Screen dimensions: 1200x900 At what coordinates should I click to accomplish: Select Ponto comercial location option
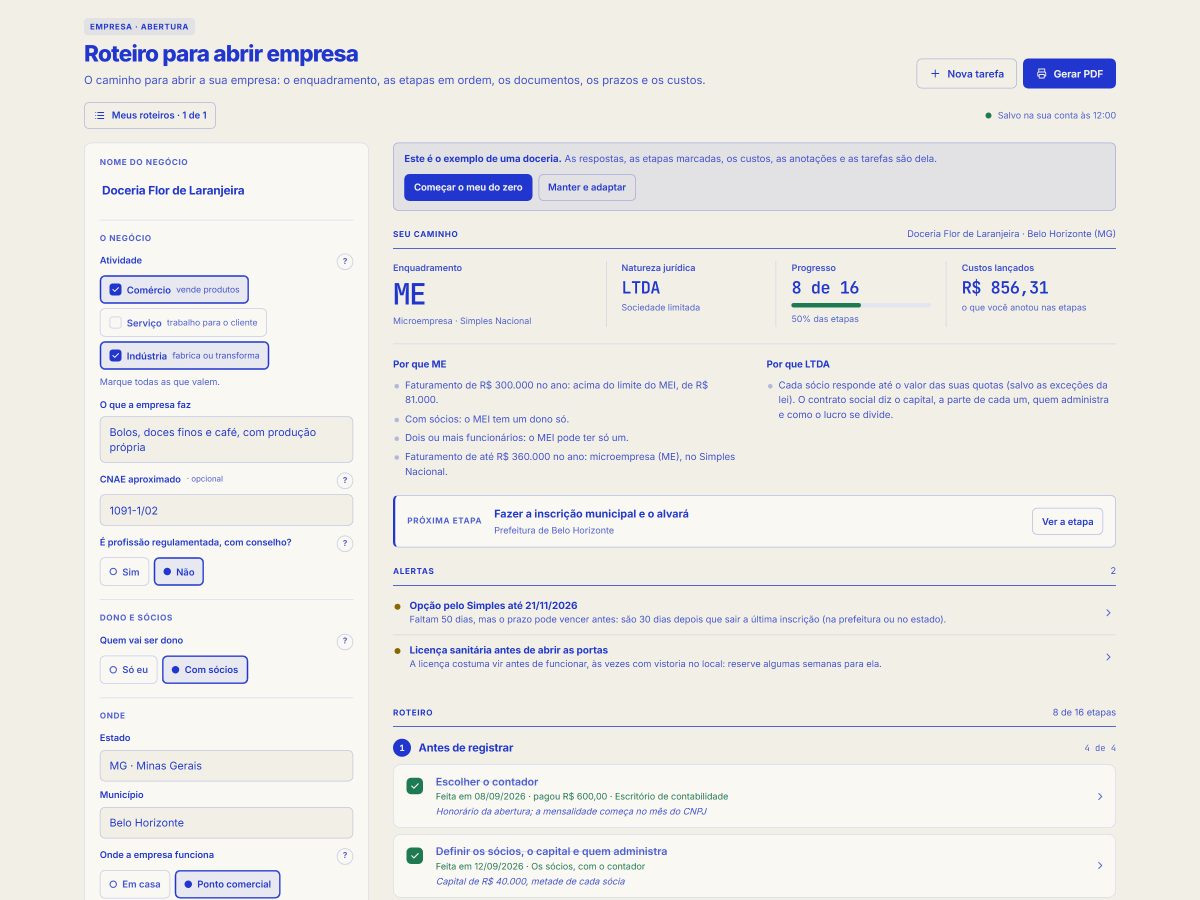pyautogui.click(x=228, y=885)
